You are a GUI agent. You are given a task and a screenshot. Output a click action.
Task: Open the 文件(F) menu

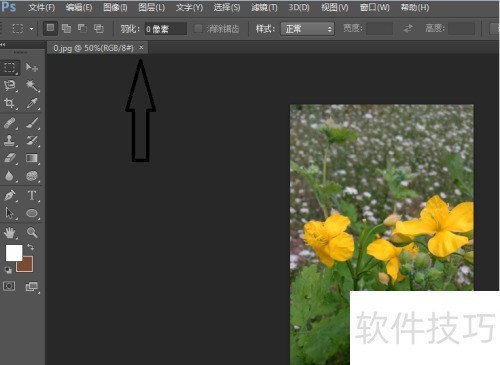tap(41, 7)
